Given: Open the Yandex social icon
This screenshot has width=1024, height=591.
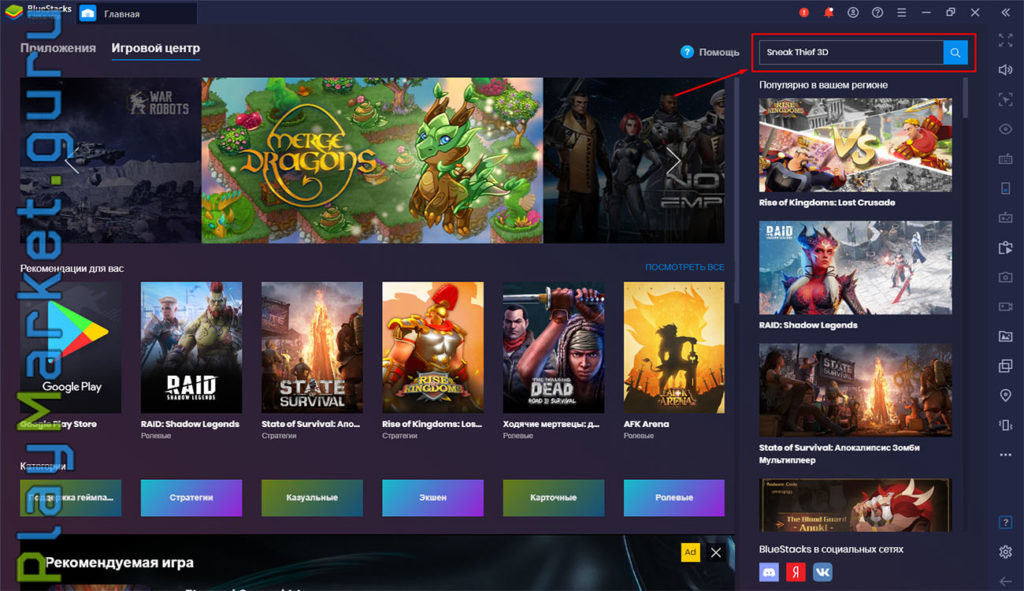Looking at the screenshot, I should click(x=795, y=572).
